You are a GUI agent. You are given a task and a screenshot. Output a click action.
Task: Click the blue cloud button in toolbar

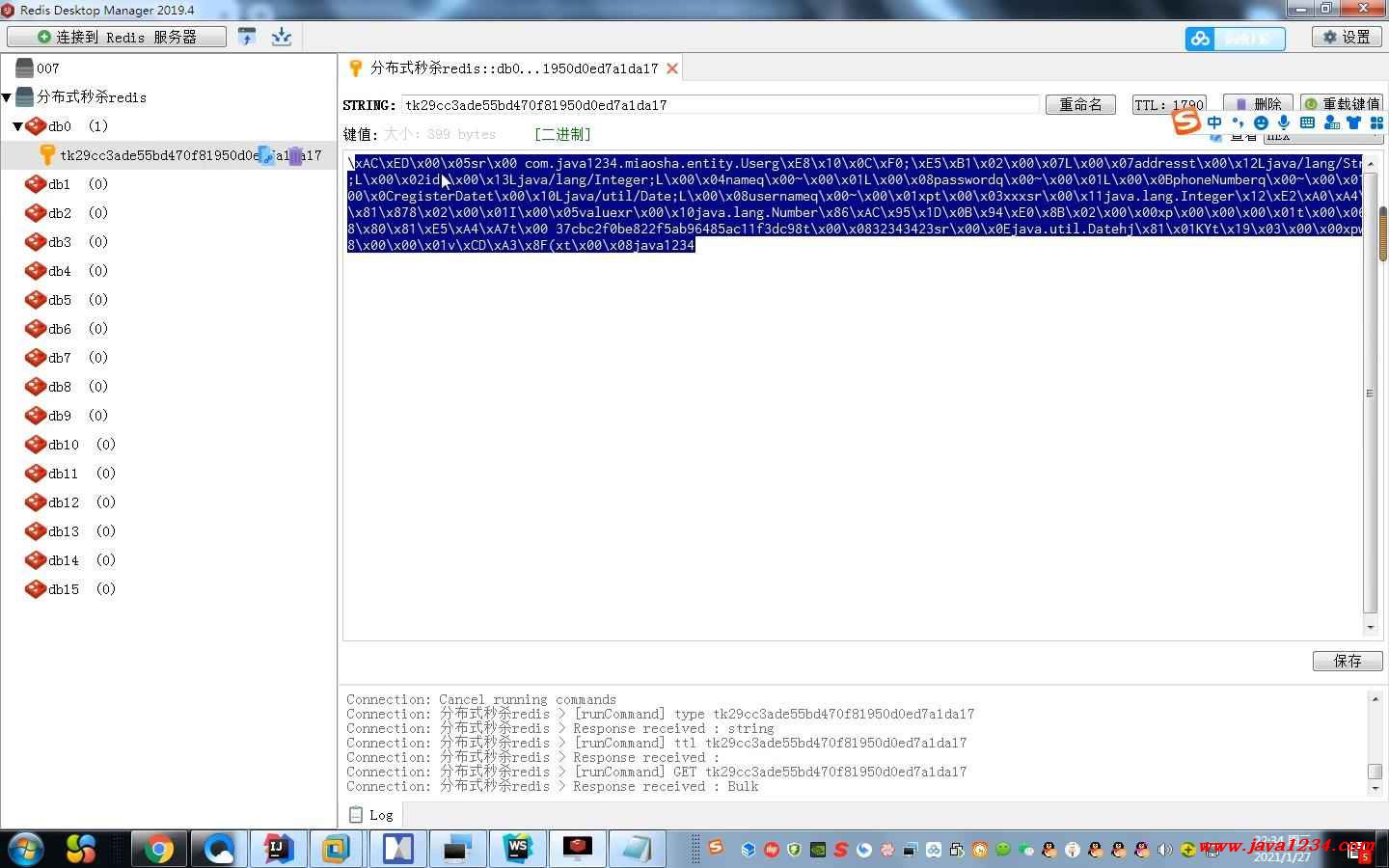pyautogui.click(x=1235, y=39)
